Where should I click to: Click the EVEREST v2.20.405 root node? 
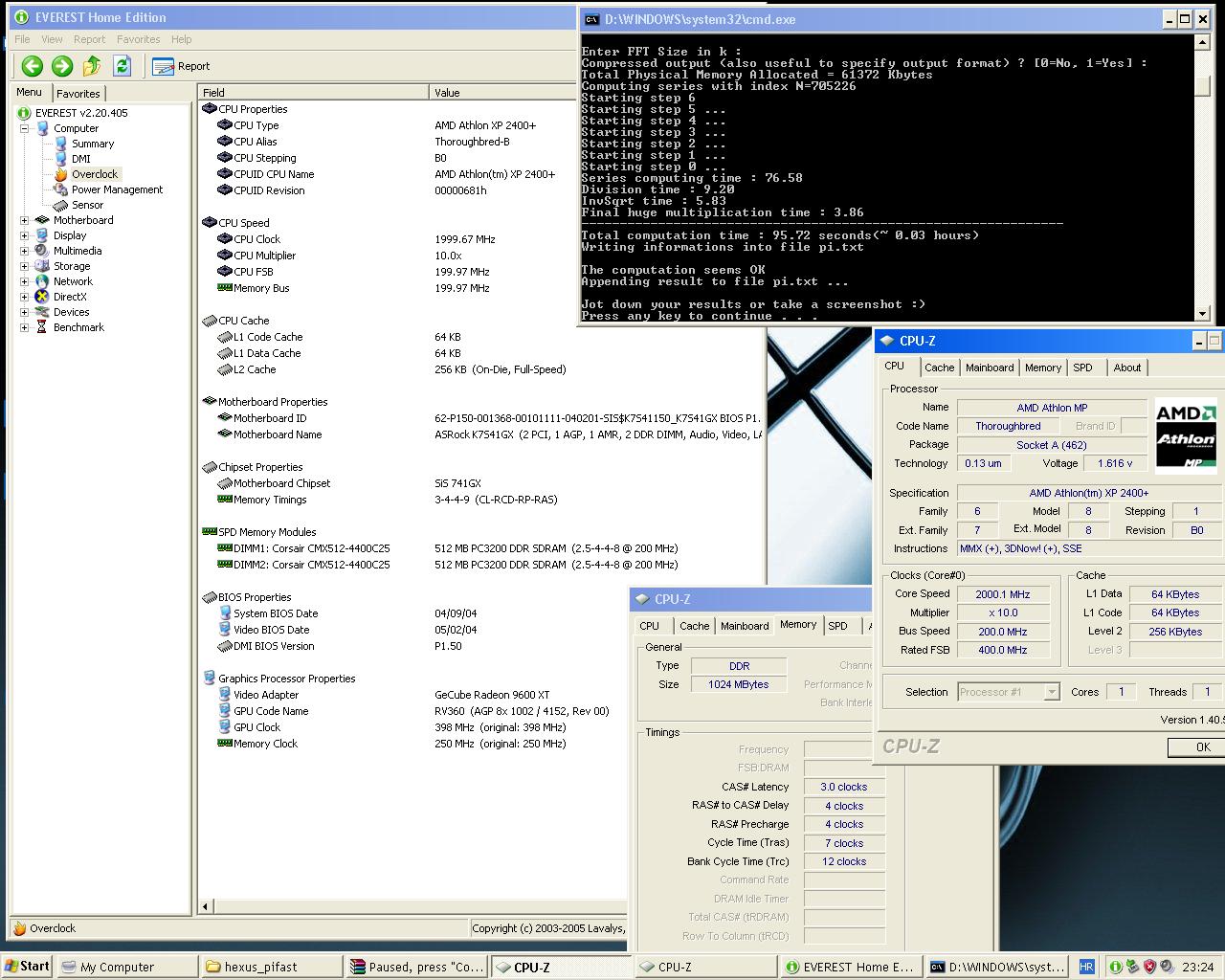(81, 113)
